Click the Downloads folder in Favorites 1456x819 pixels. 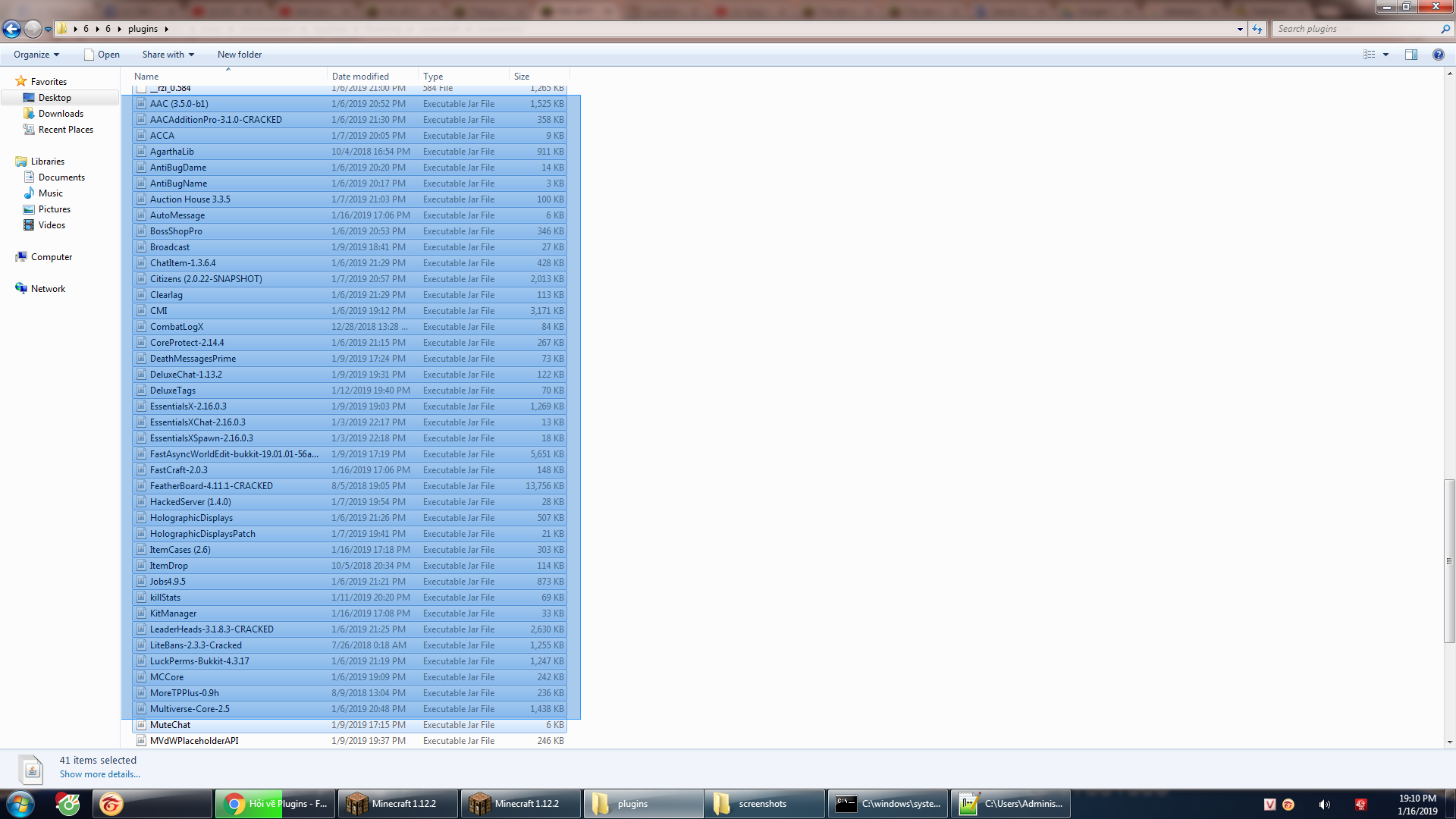(61, 114)
